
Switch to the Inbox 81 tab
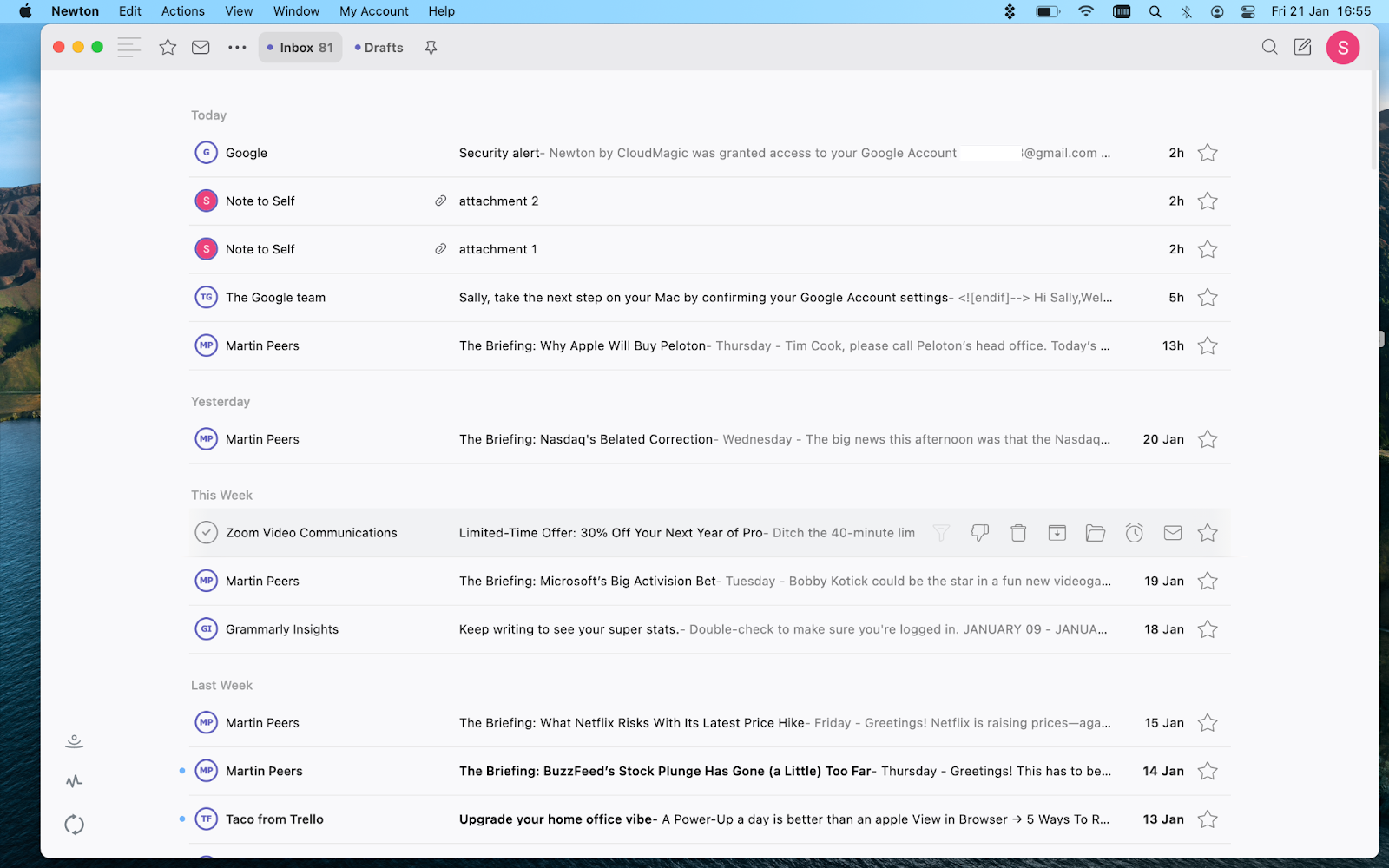[x=300, y=48]
